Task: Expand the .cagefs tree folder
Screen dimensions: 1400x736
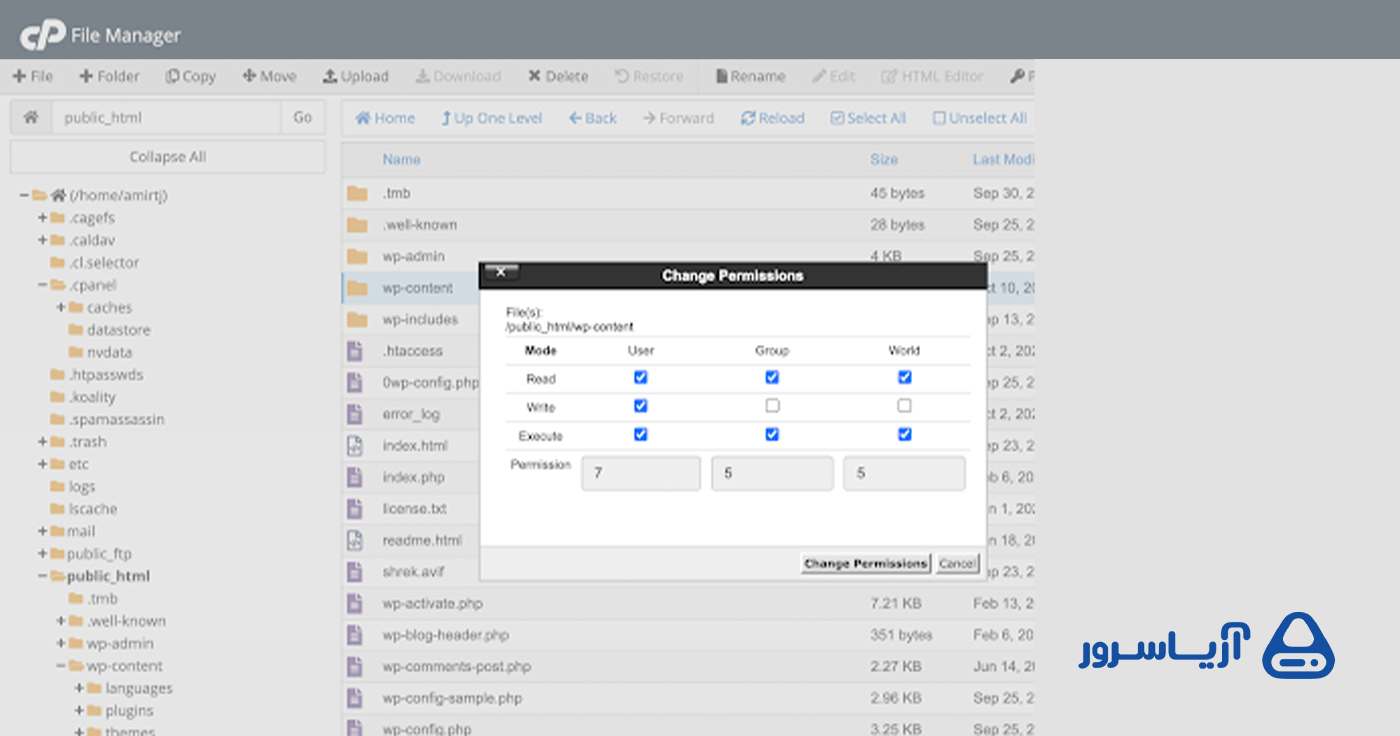Action: tap(43, 218)
